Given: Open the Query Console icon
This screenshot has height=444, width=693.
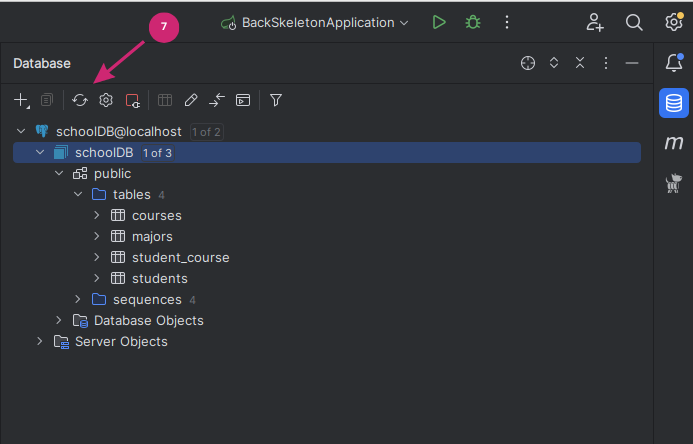Looking at the screenshot, I should point(243,100).
